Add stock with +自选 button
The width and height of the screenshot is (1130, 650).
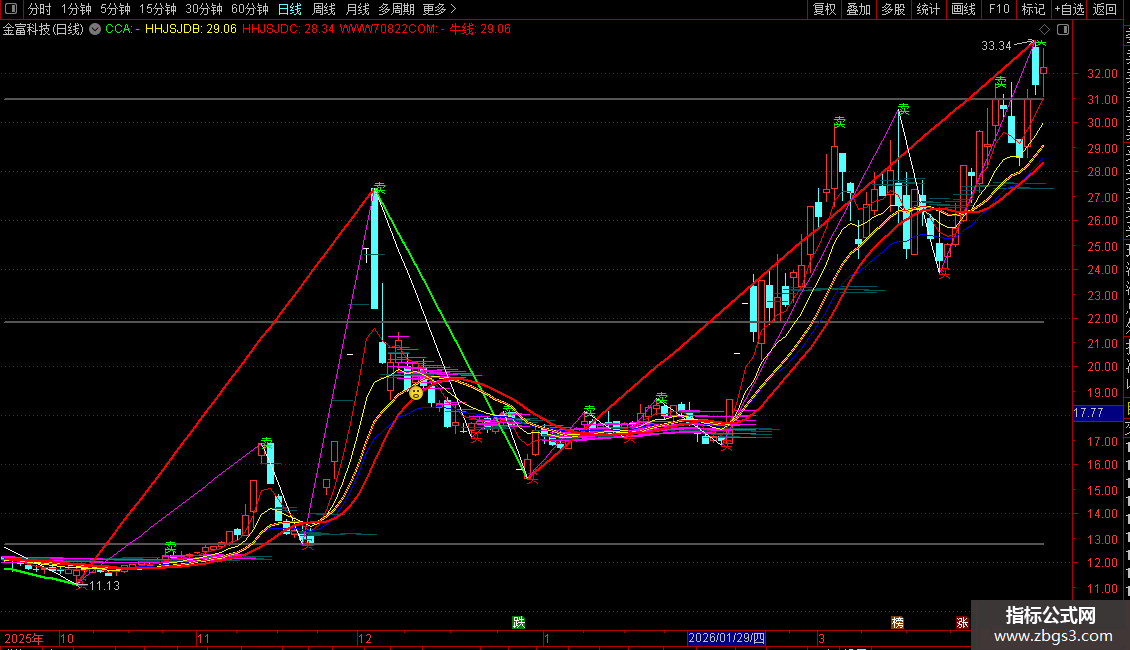[x=1069, y=9]
